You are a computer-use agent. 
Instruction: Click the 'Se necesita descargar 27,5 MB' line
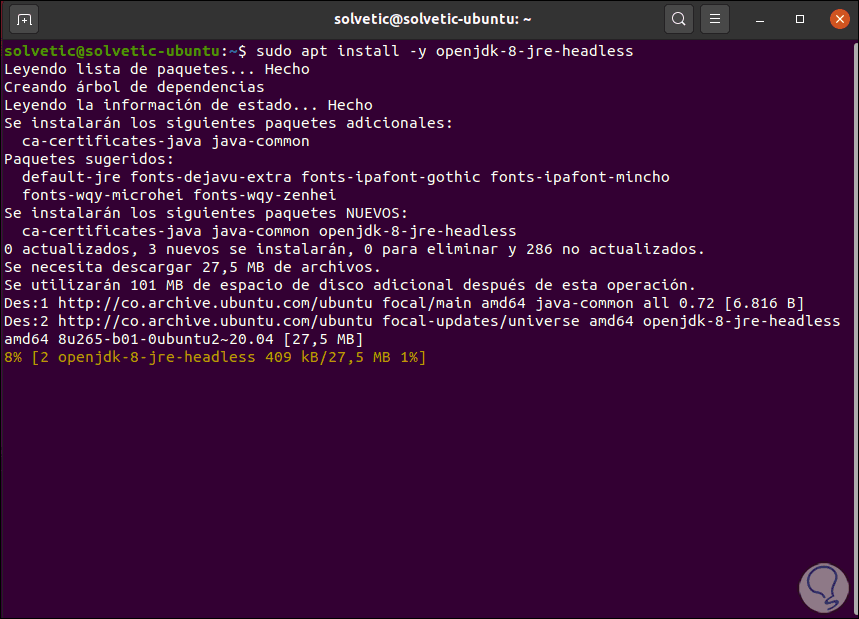[192, 267]
